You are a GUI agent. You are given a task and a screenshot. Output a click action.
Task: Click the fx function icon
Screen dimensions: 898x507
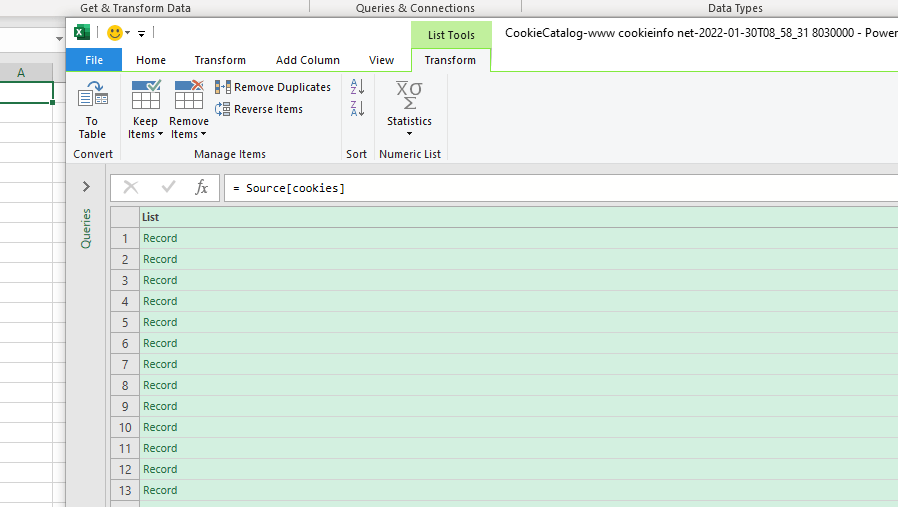click(201, 187)
